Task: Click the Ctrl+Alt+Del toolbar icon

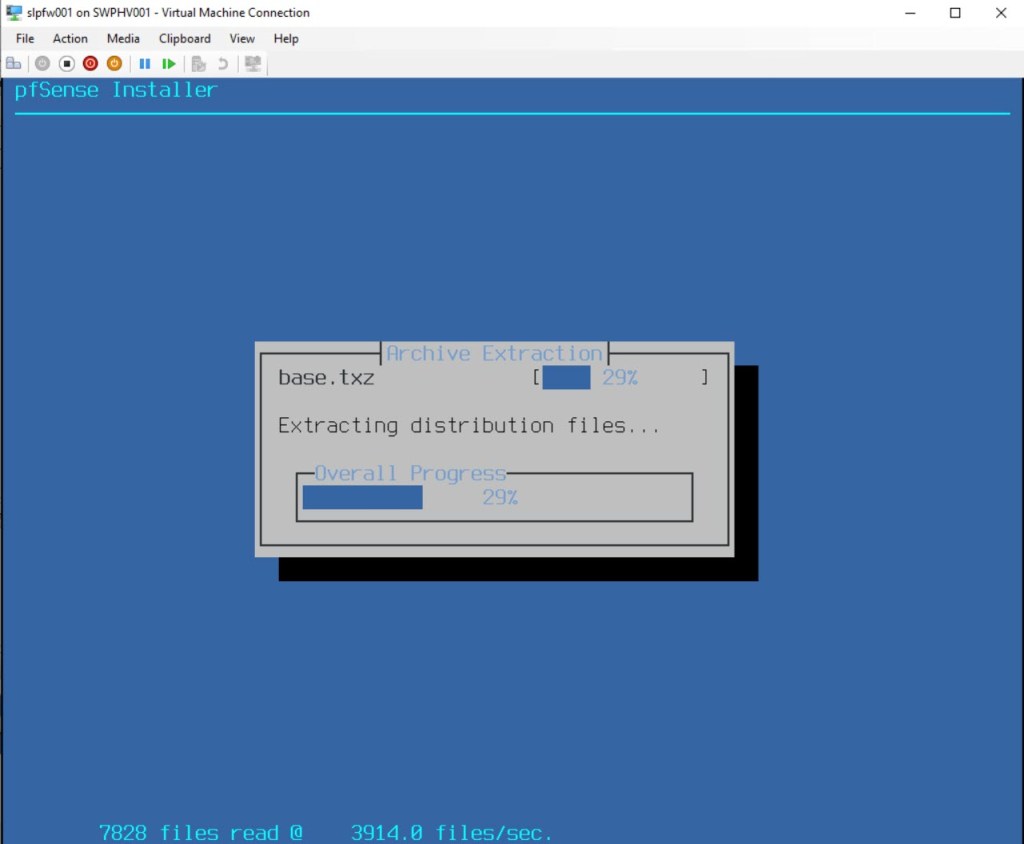Action: (14, 63)
